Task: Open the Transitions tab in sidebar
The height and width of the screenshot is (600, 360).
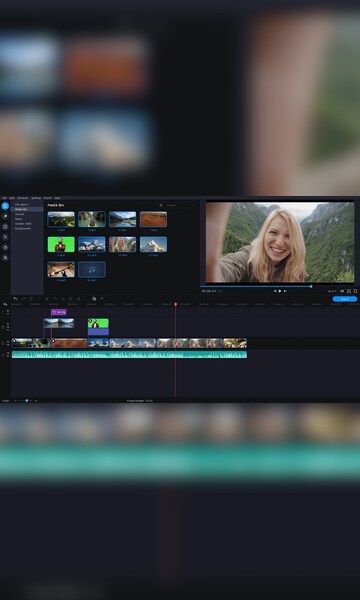Action: 5,227
